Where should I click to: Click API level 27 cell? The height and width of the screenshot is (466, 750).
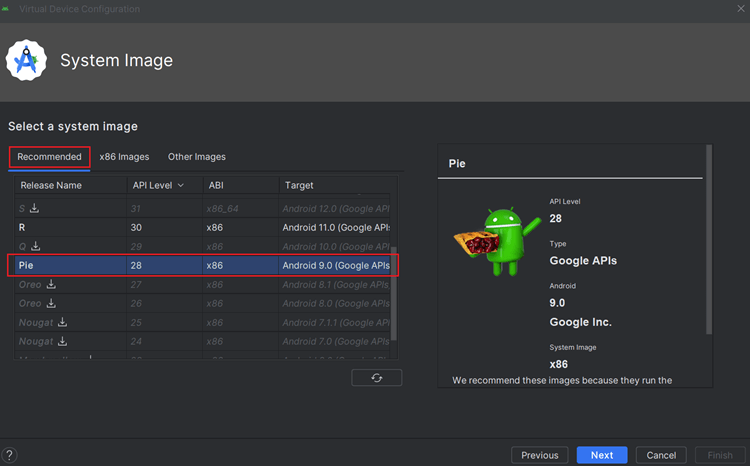pyautogui.click(x=165, y=284)
